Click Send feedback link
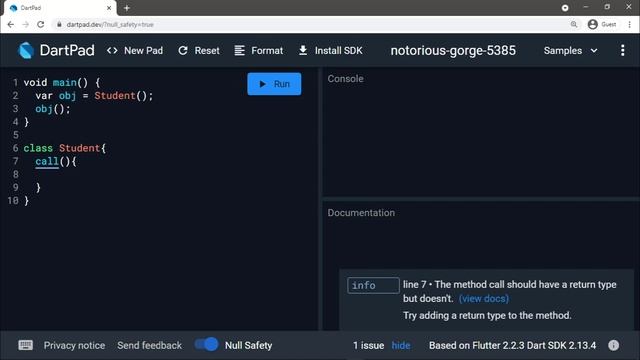The height and width of the screenshot is (360, 640). pyautogui.click(x=149, y=345)
